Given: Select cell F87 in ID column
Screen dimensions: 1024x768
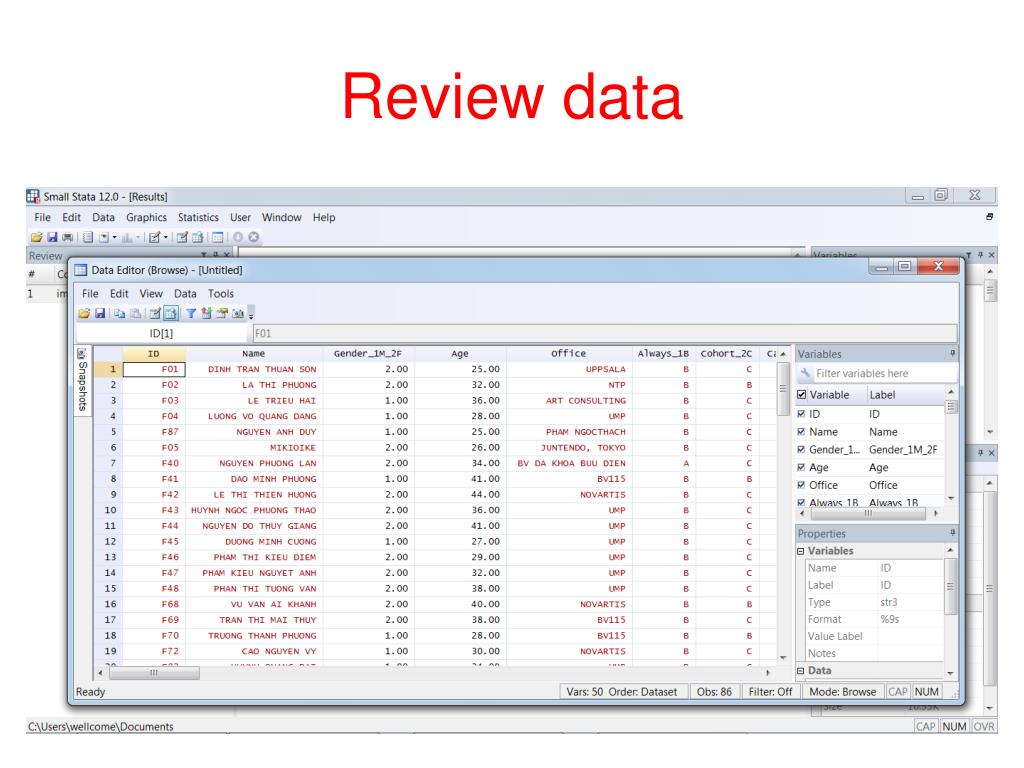Looking at the screenshot, I should pyautogui.click(x=155, y=432).
